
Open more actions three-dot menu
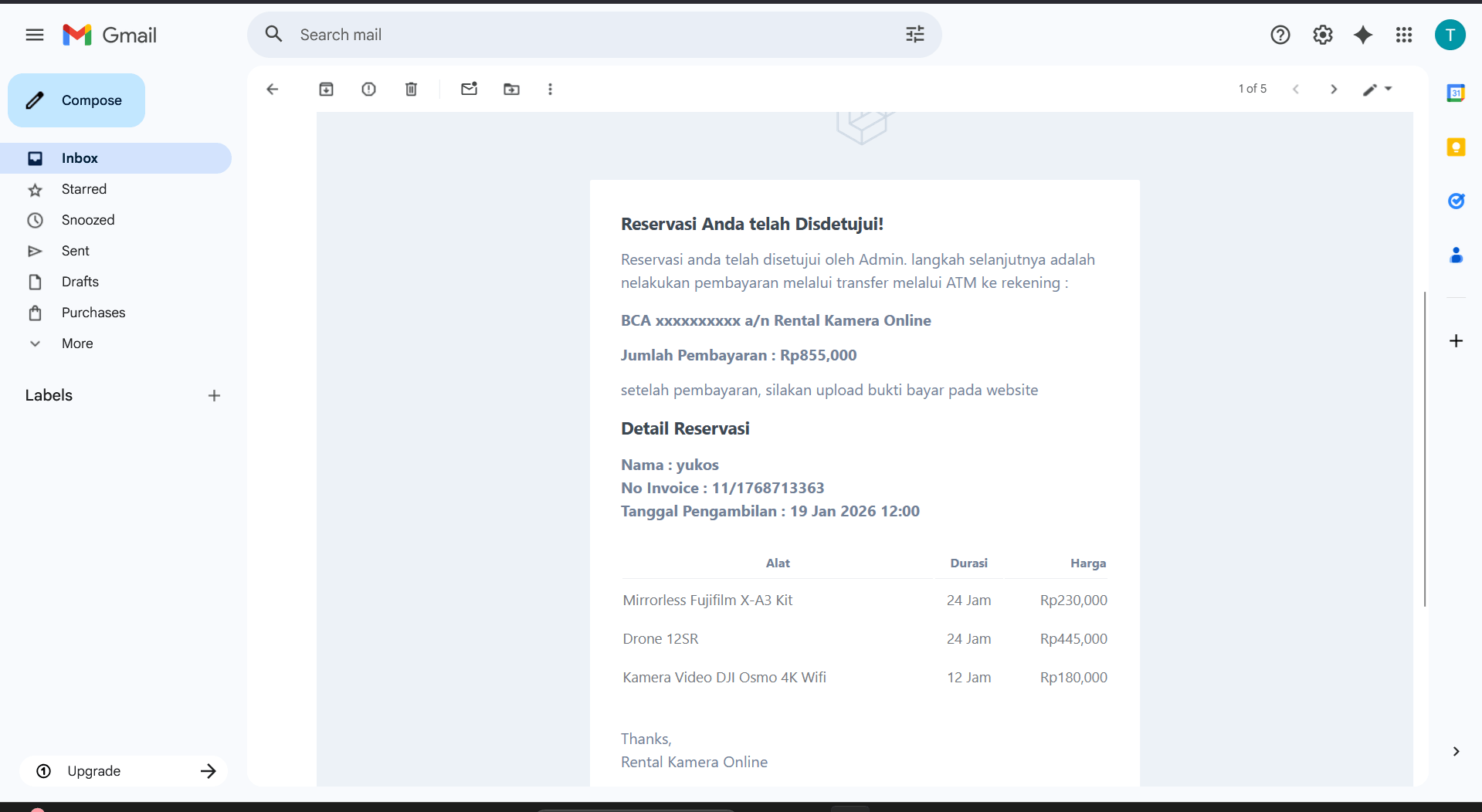pyautogui.click(x=550, y=90)
